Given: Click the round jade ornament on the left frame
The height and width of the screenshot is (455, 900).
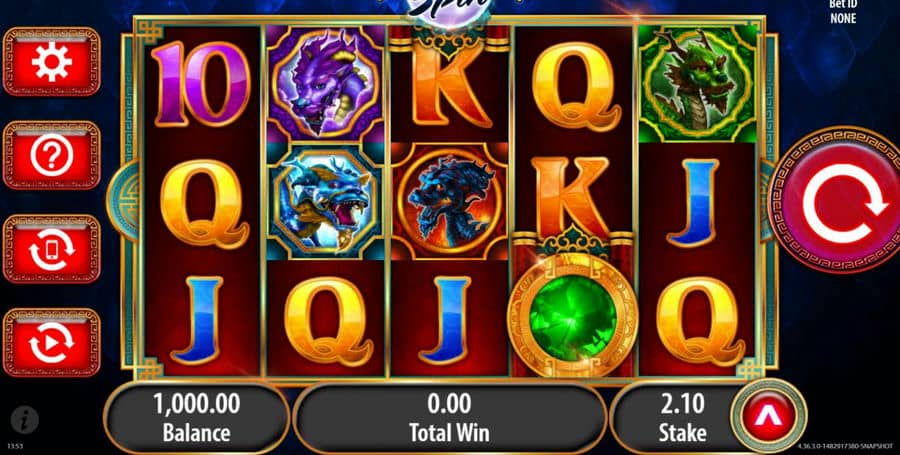Looking at the screenshot, I should coord(122,201).
